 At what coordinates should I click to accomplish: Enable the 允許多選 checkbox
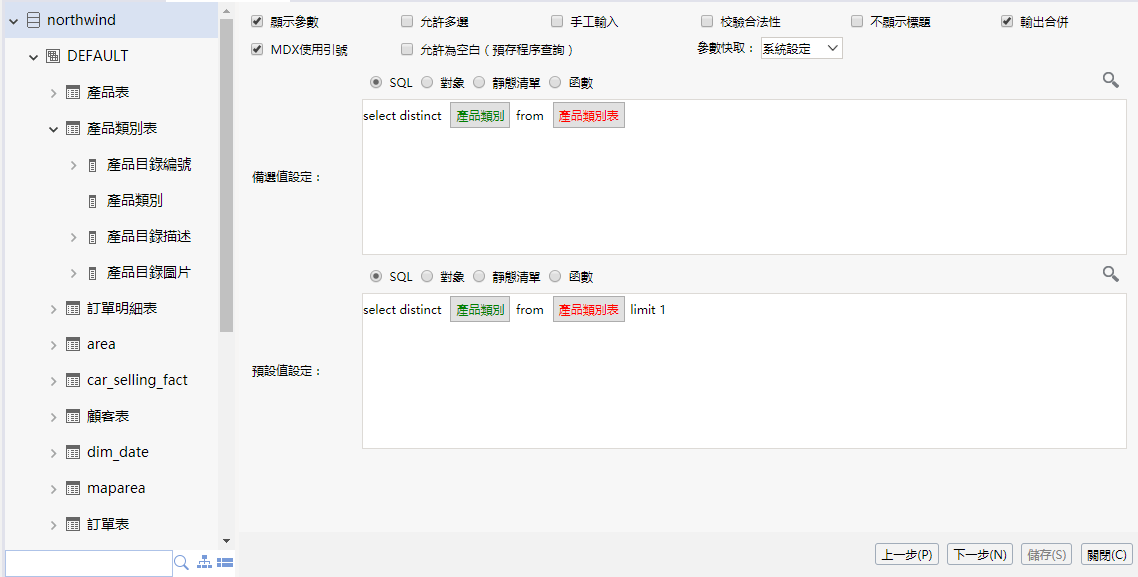click(x=407, y=21)
